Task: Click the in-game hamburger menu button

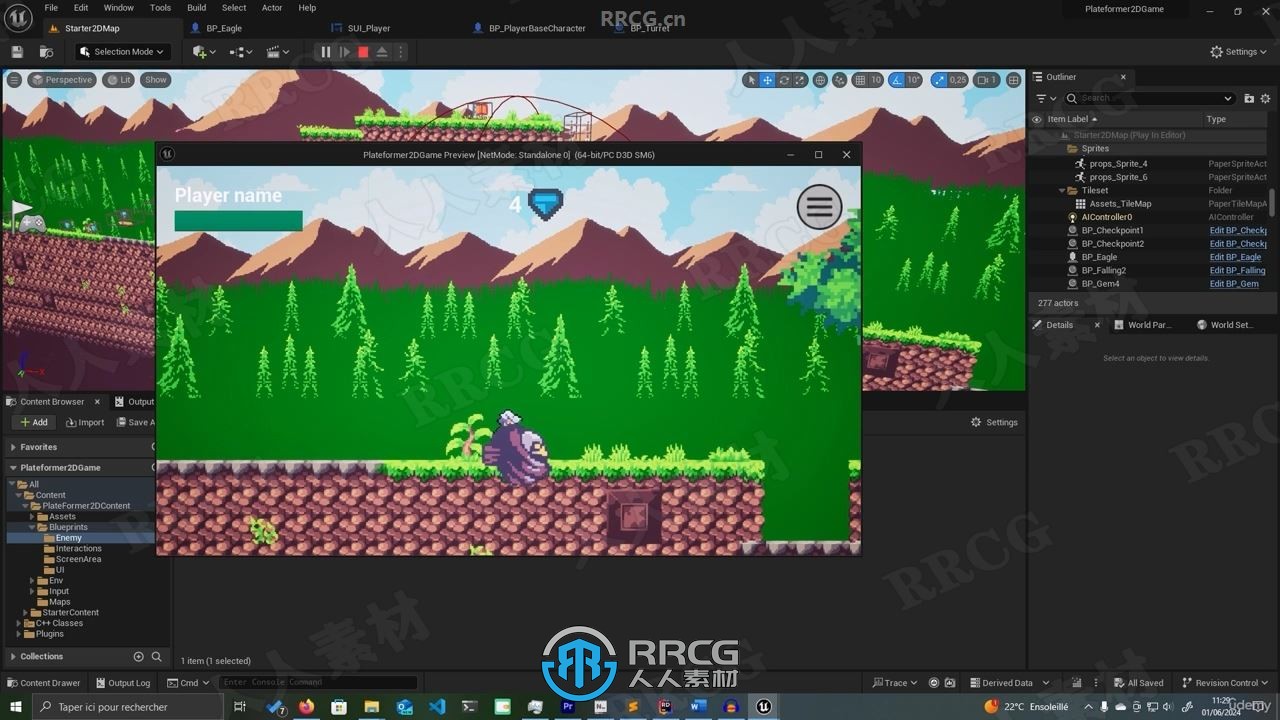Action: click(819, 207)
